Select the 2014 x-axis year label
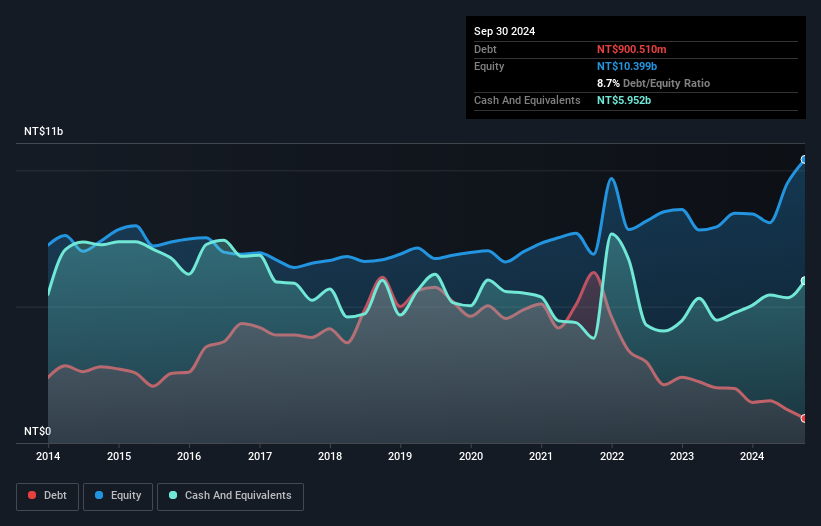821x526 pixels. coord(48,457)
